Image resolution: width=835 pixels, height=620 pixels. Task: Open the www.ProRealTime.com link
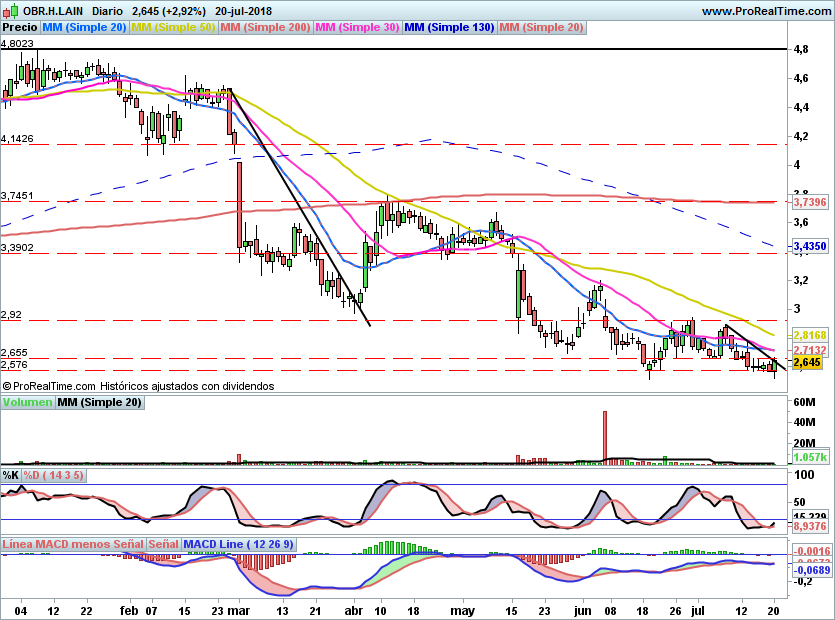click(766, 10)
